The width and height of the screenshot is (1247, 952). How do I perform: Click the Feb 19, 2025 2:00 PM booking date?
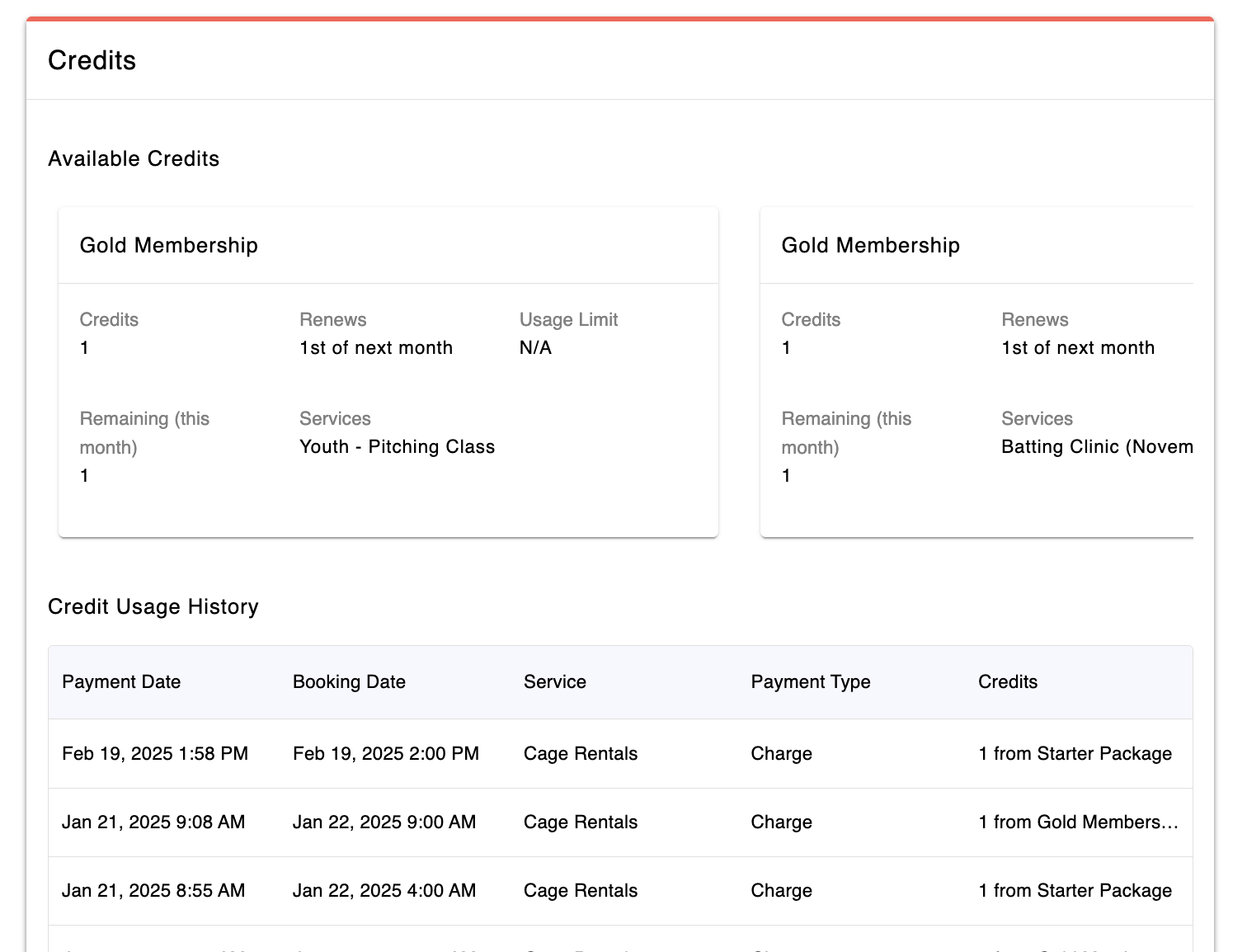coord(386,754)
